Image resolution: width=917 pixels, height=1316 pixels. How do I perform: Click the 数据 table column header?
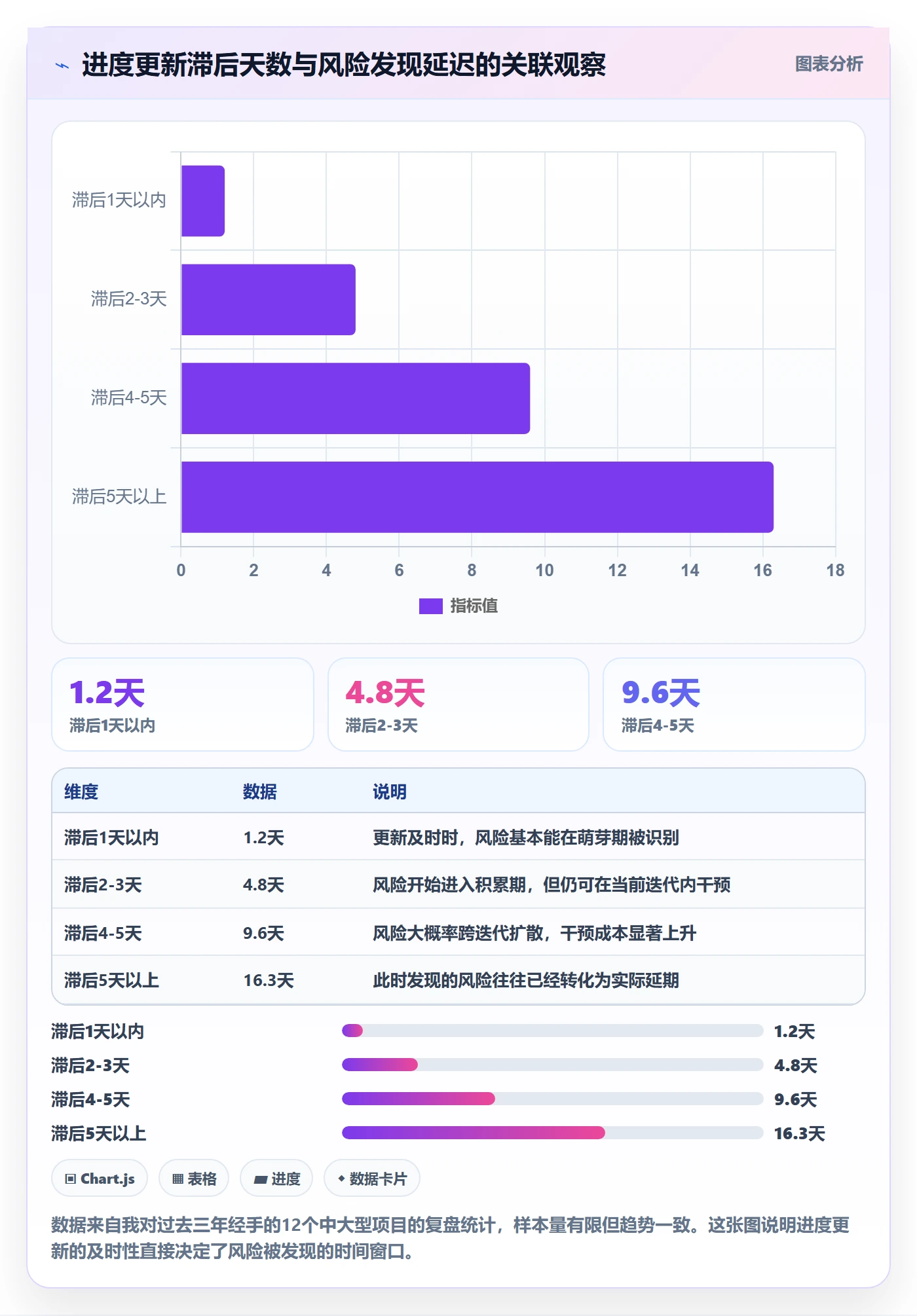tap(260, 792)
